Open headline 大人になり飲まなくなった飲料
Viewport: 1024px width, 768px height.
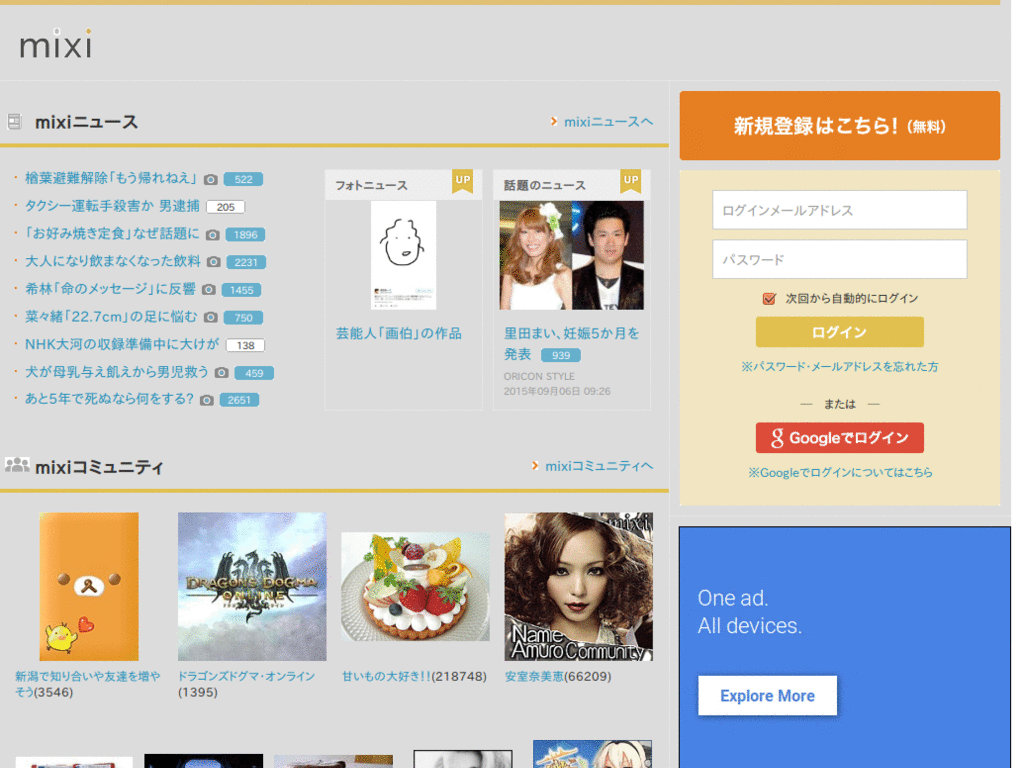tap(113, 261)
